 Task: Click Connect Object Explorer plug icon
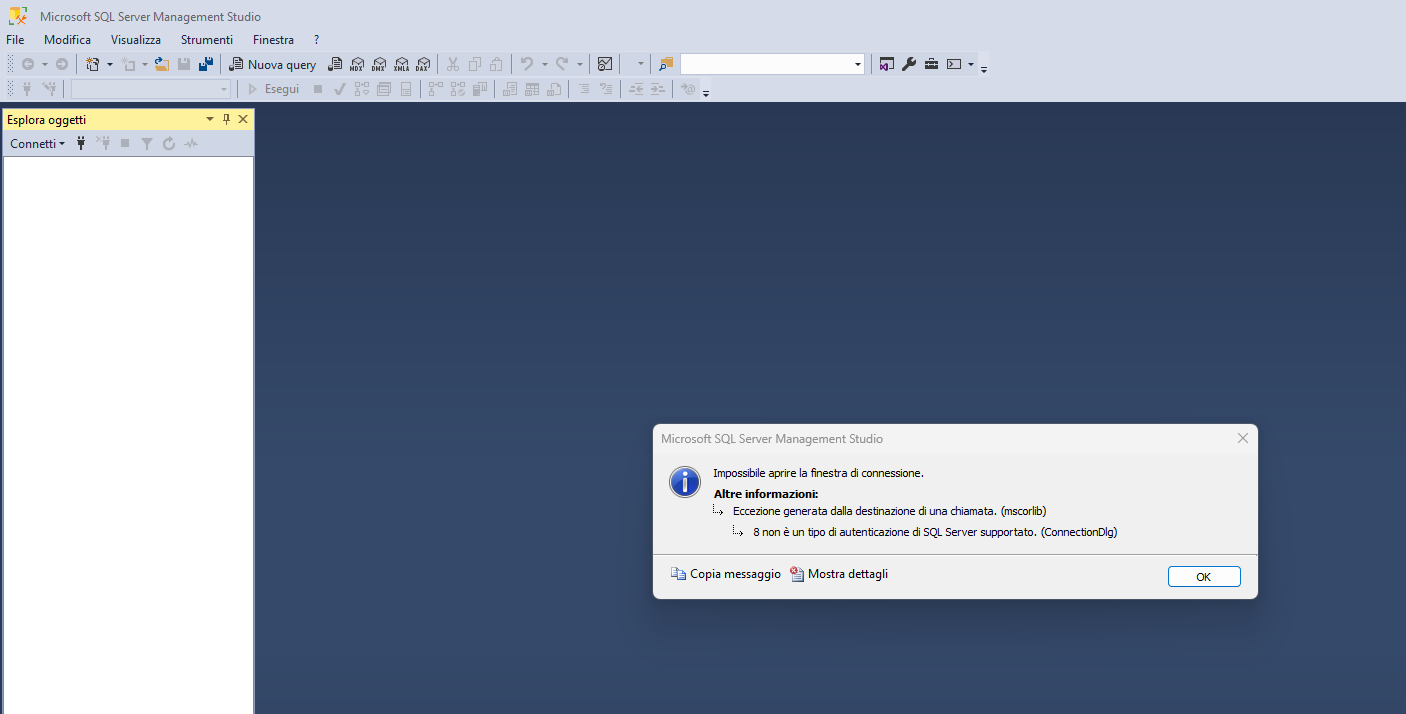click(81, 144)
